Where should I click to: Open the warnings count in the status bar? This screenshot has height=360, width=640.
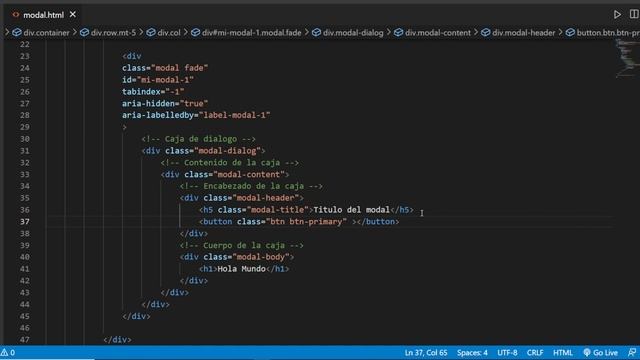pyautogui.click(x=8, y=353)
